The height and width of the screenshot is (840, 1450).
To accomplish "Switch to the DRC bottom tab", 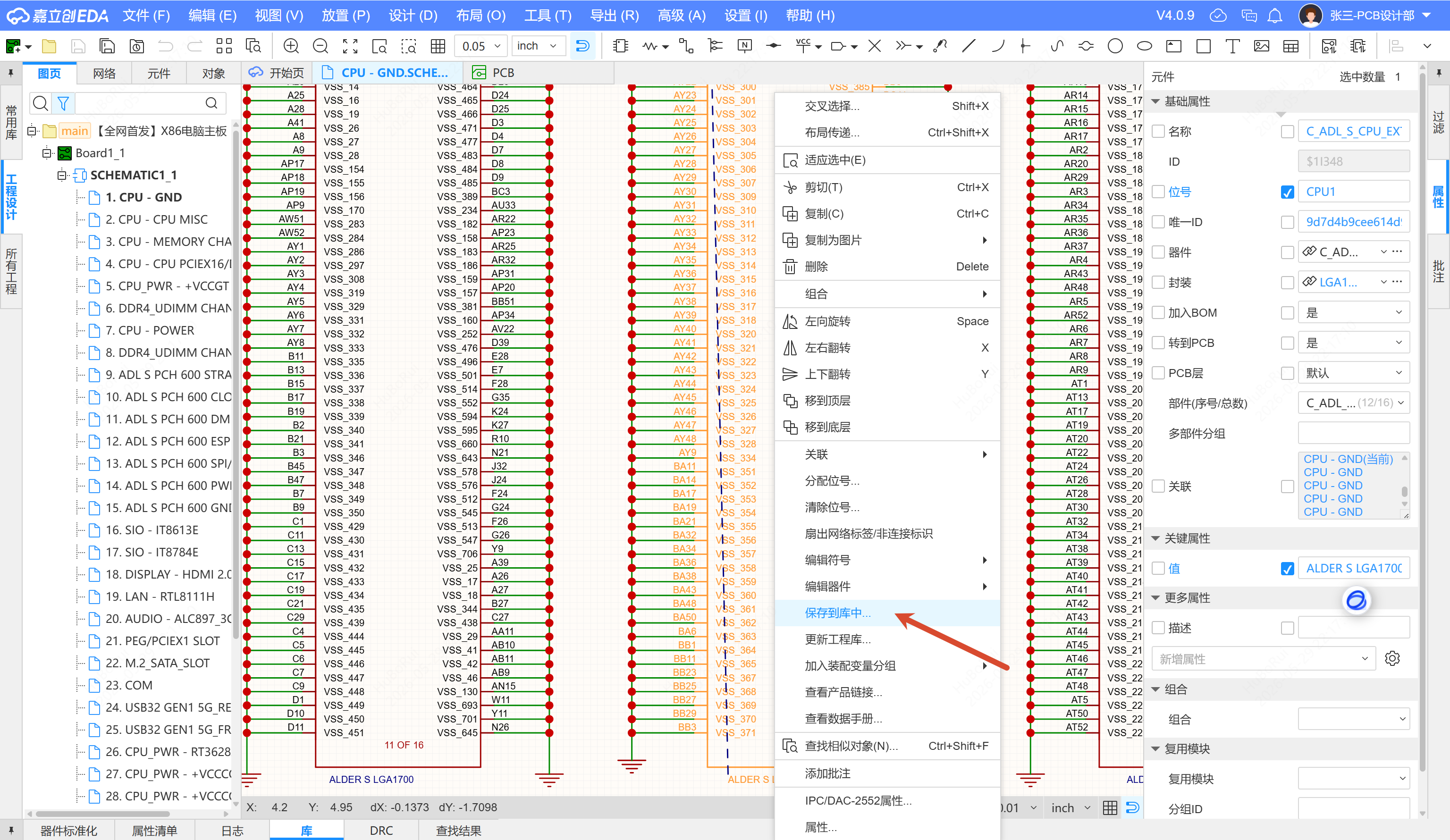I will coord(381,830).
